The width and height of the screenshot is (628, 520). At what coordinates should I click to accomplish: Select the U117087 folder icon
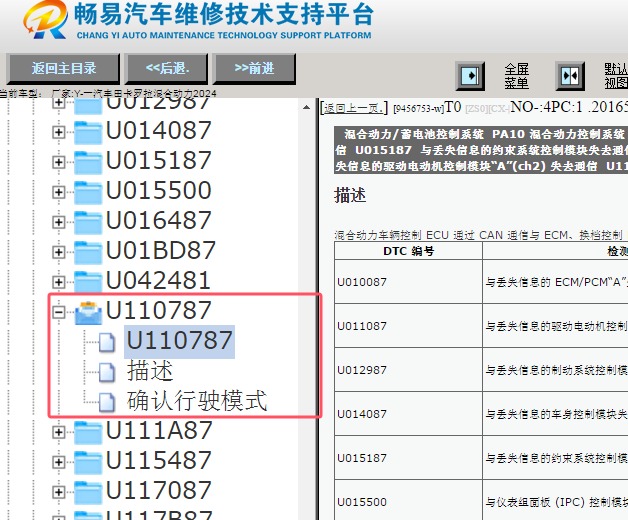[x=88, y=492]
